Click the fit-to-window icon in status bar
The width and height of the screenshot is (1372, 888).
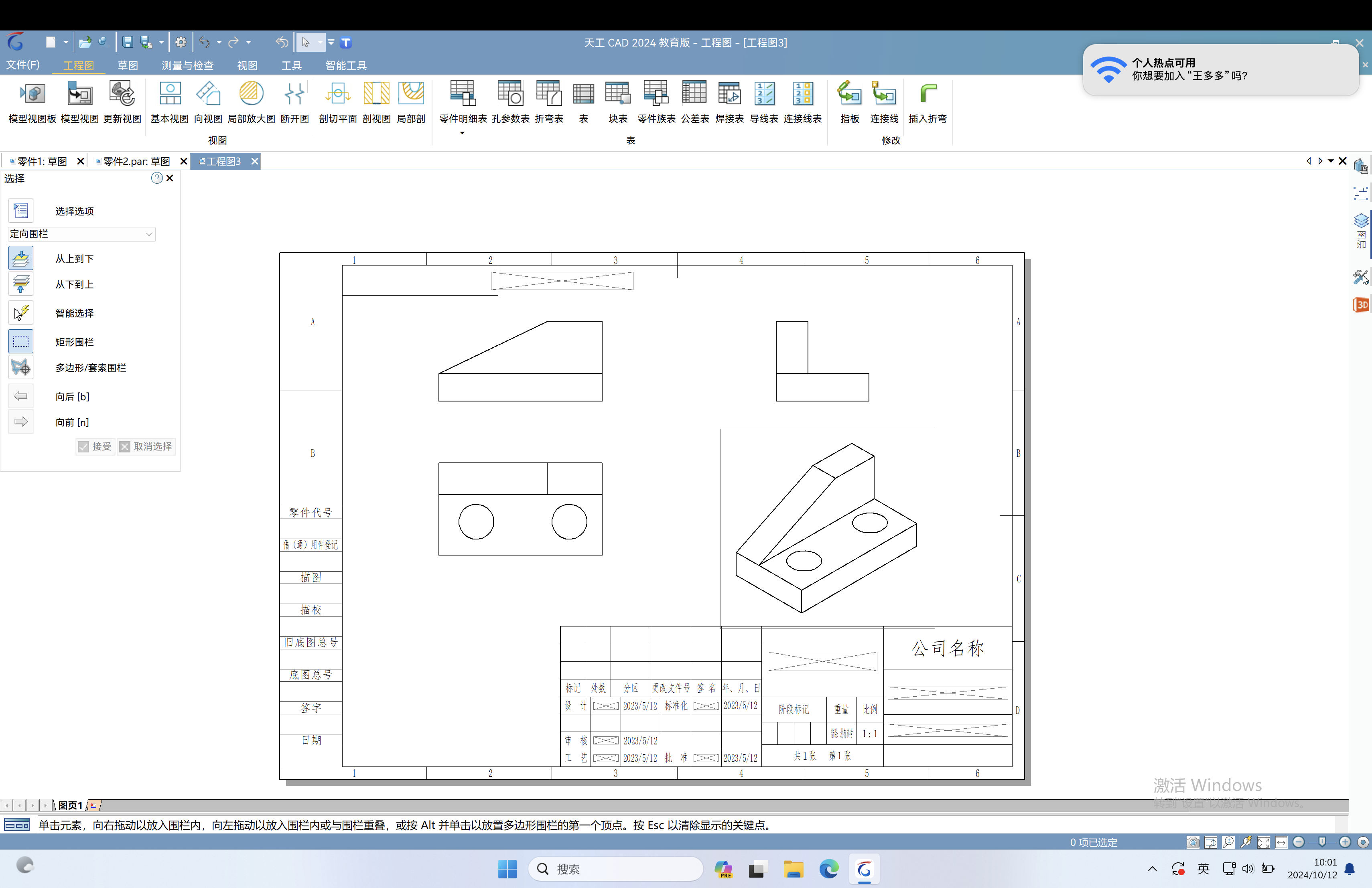1264,842
